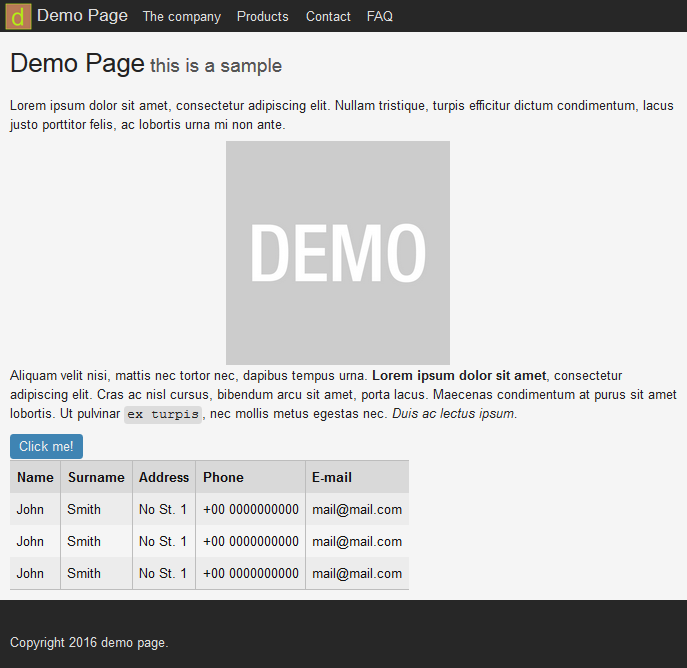Click the phone number in the second row
The height and width of the screenshot is (668, 687).
click(251, 541)
